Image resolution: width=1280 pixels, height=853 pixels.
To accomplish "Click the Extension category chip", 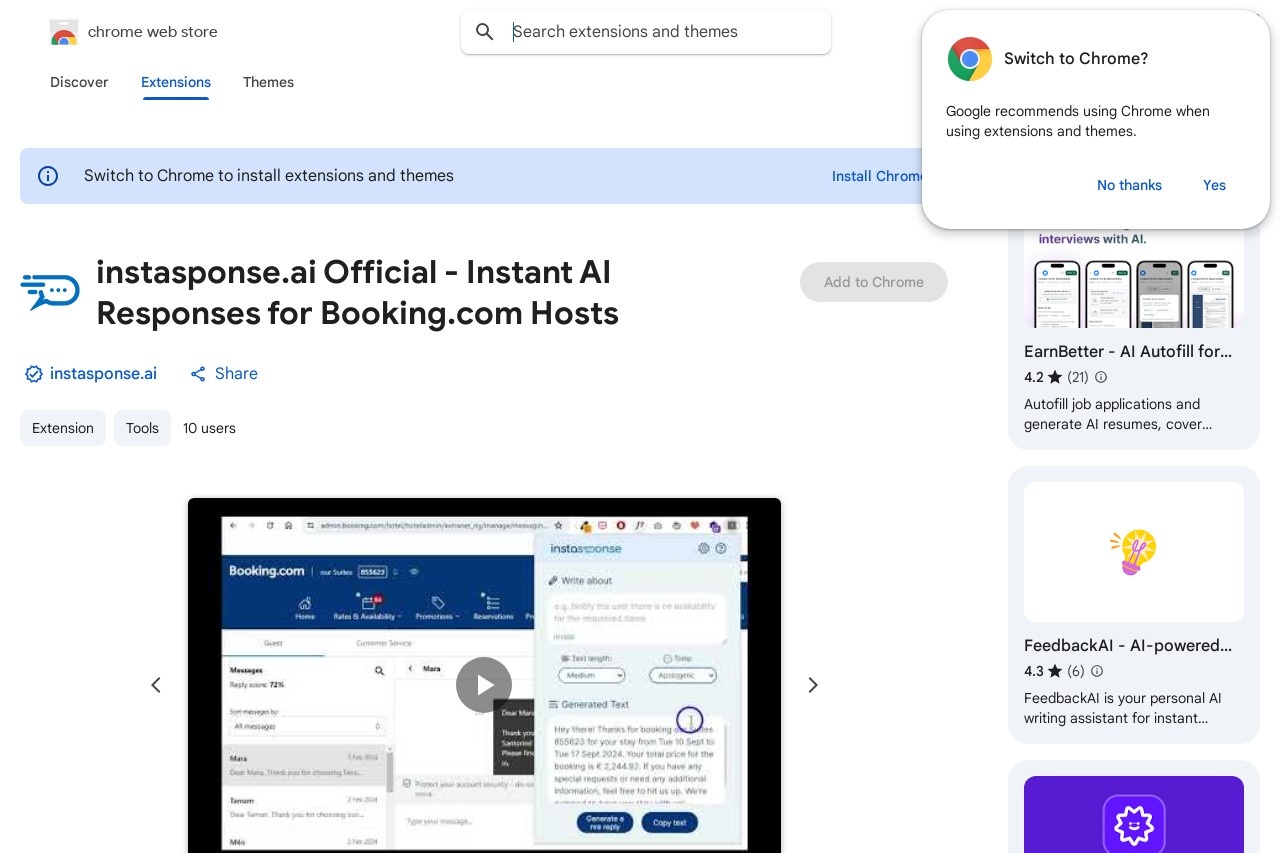I will (63, 428).
